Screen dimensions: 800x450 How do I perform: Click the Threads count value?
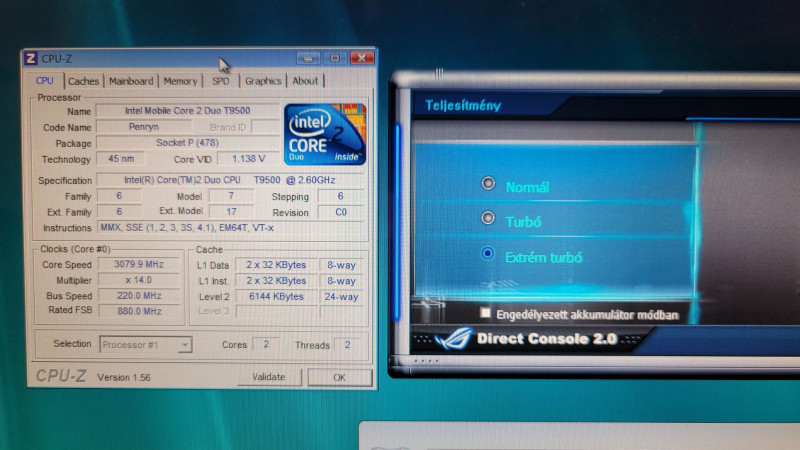tap(347, 344)
